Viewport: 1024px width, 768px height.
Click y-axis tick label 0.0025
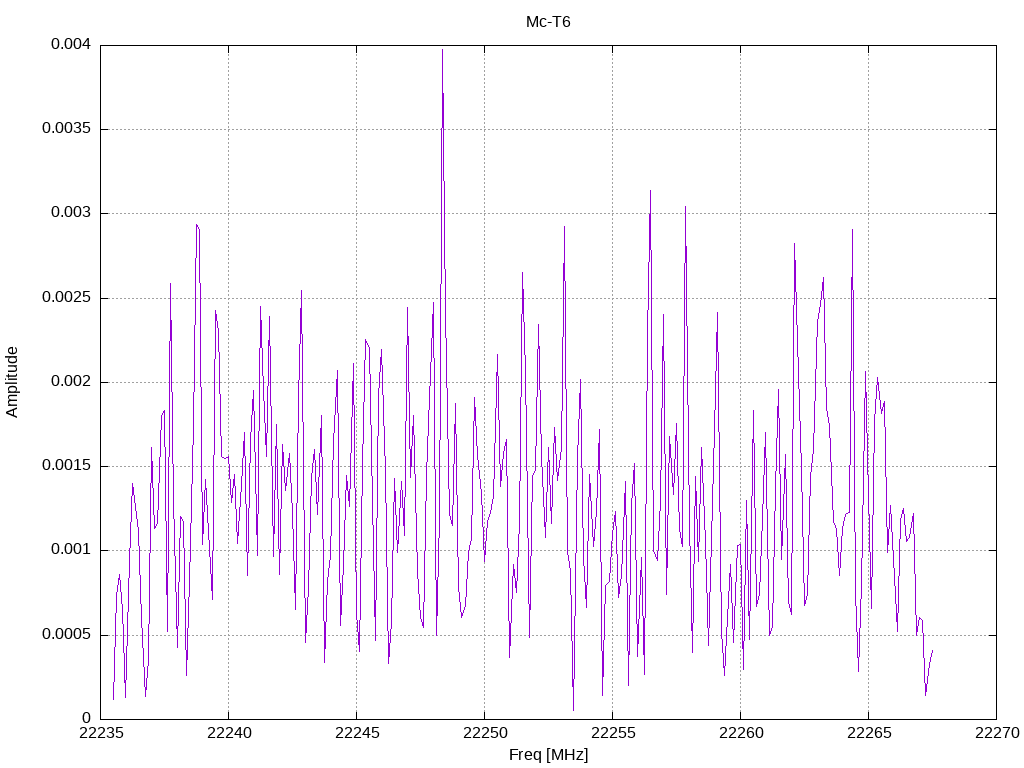[66, 297]
